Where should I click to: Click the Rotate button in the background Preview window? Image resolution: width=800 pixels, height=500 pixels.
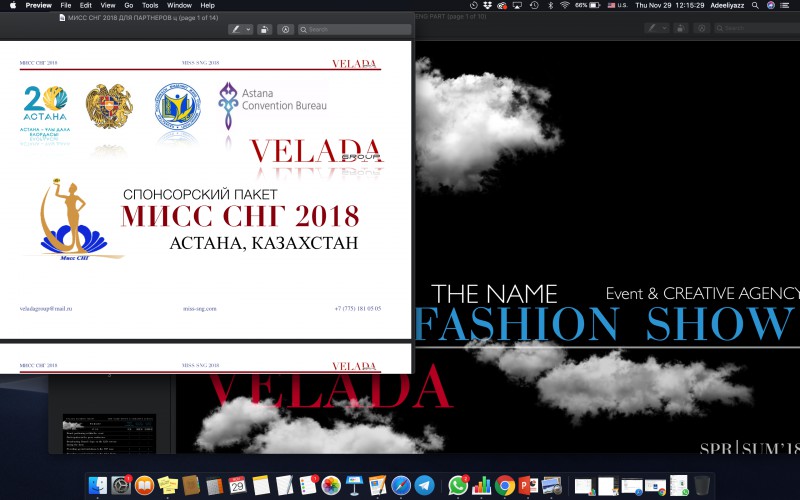pos(680,29)
